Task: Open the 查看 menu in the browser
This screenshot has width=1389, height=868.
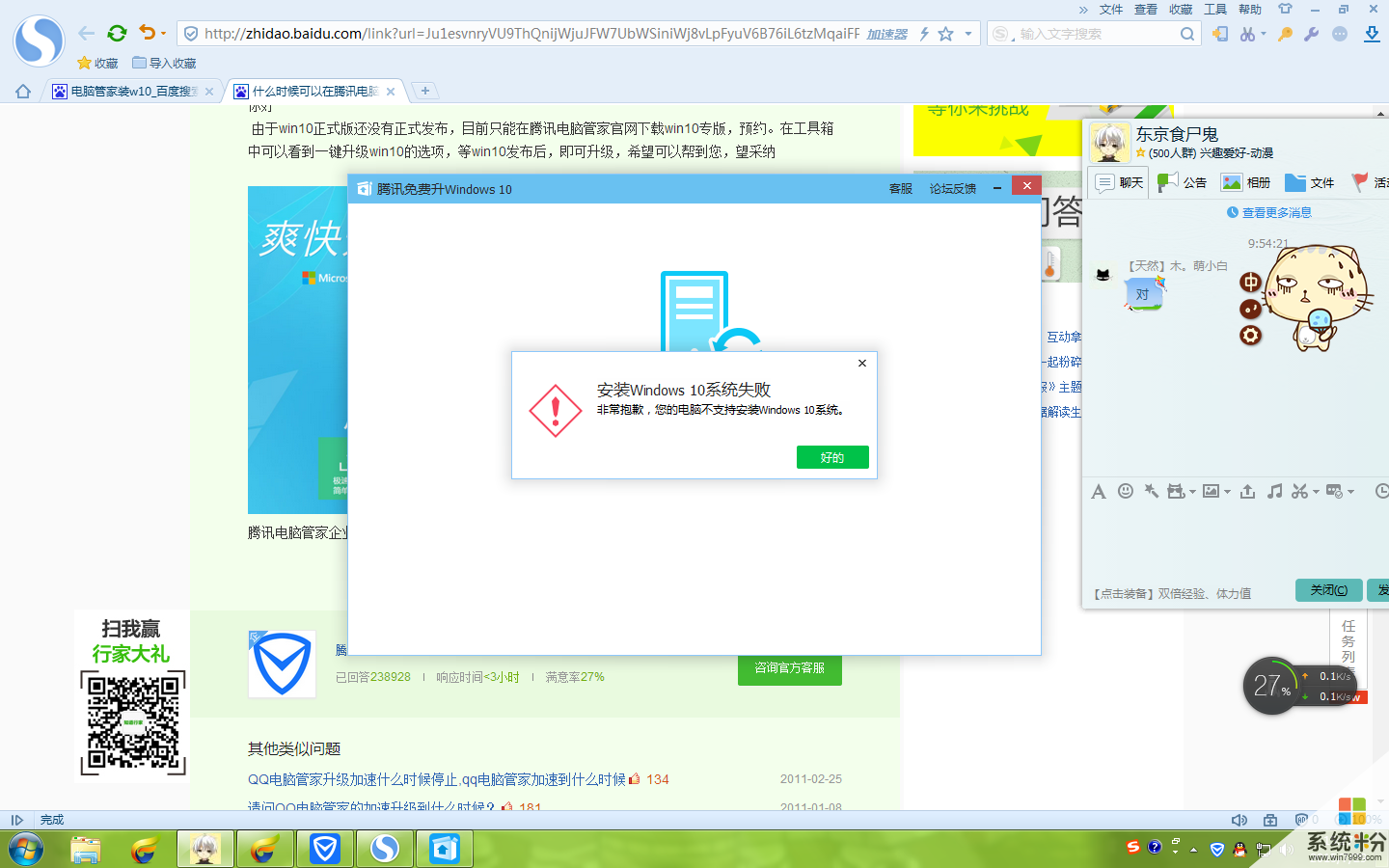Action: coord(1146,10)
